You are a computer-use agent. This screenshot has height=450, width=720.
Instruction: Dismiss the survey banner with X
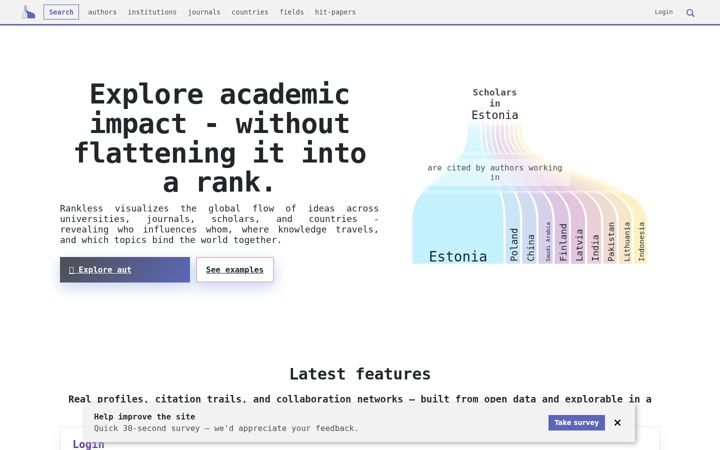click(x=618, y=422)
